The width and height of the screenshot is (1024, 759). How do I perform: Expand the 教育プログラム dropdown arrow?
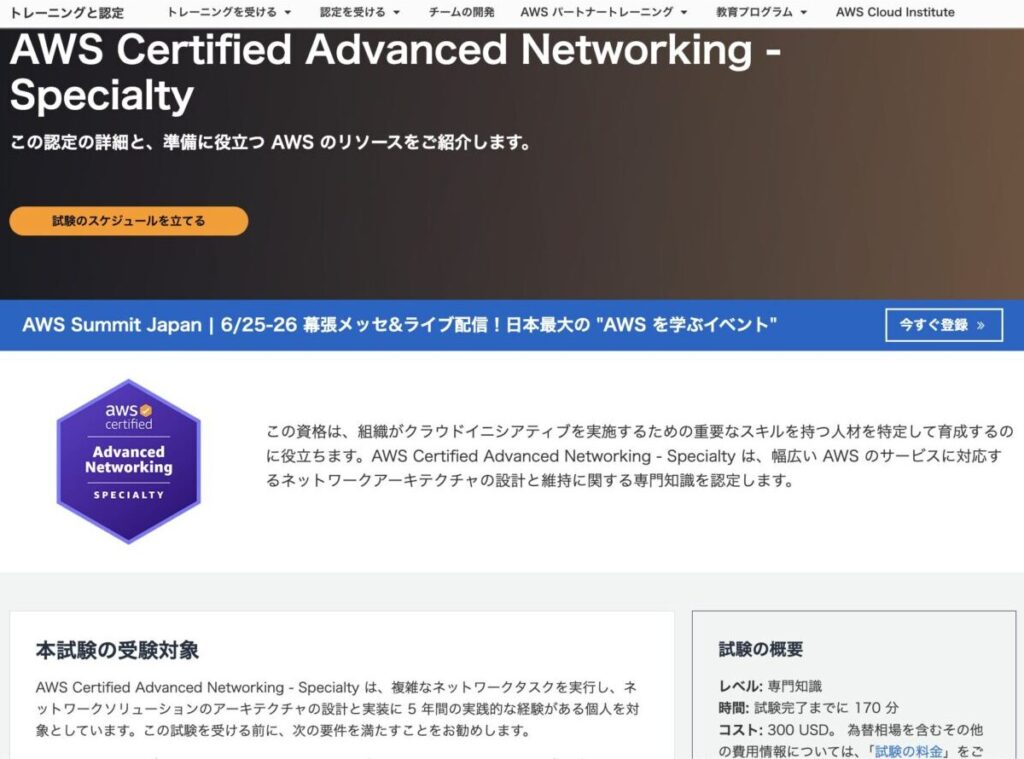coord(804,12)
